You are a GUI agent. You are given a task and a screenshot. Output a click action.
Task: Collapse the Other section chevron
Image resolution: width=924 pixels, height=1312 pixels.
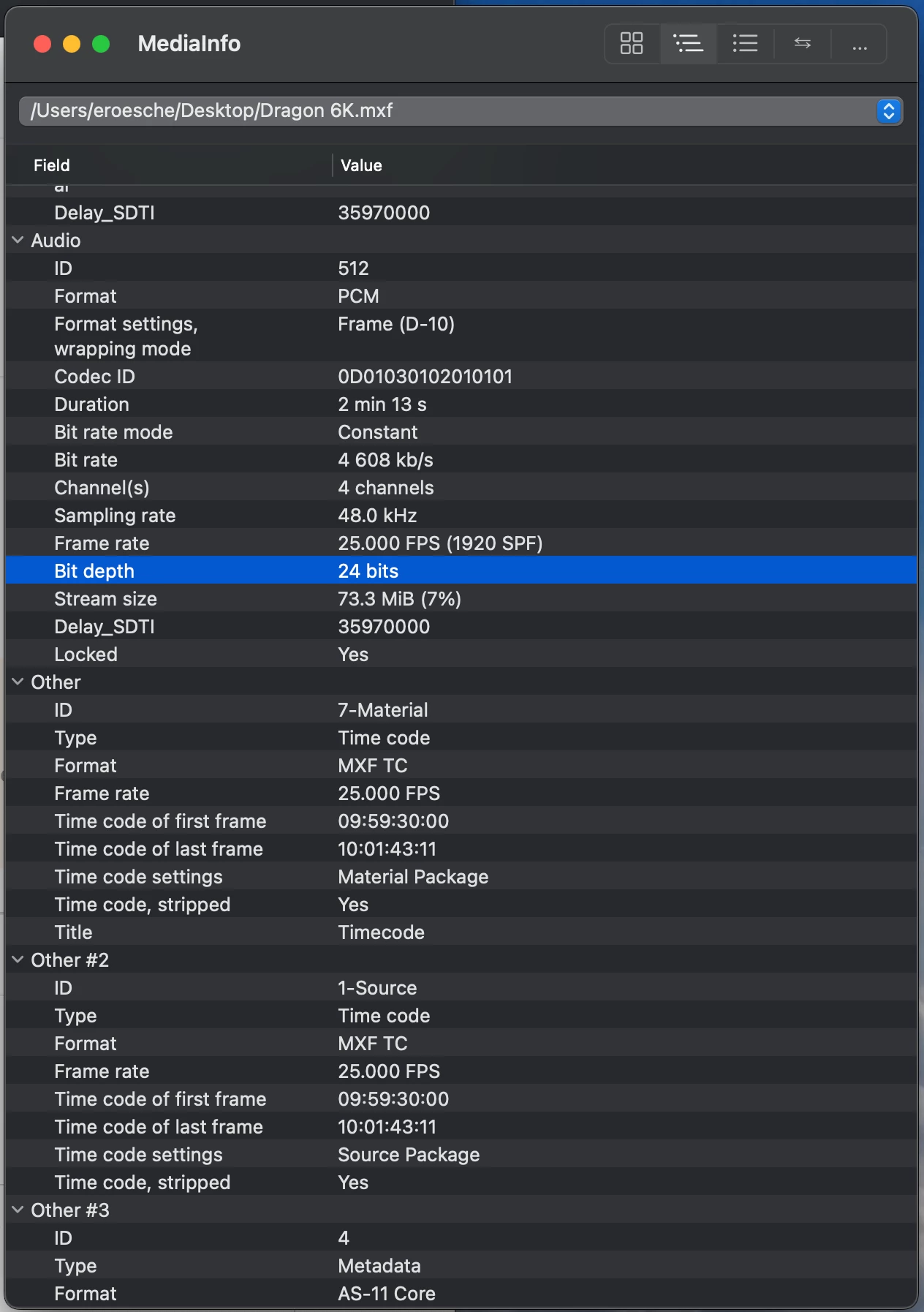coord(18,682)
